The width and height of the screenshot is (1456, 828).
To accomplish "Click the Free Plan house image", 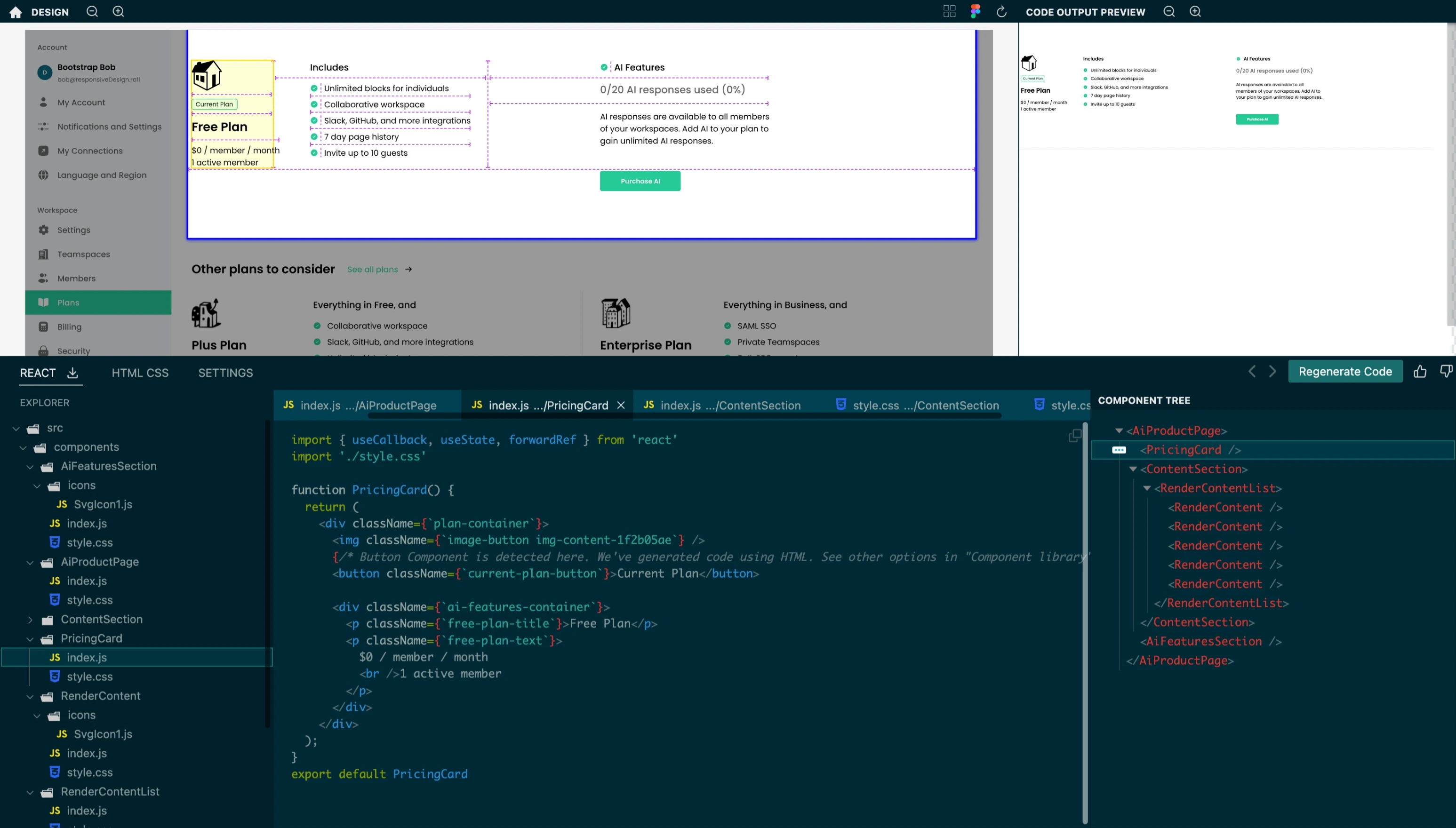I will click(207, 75).
